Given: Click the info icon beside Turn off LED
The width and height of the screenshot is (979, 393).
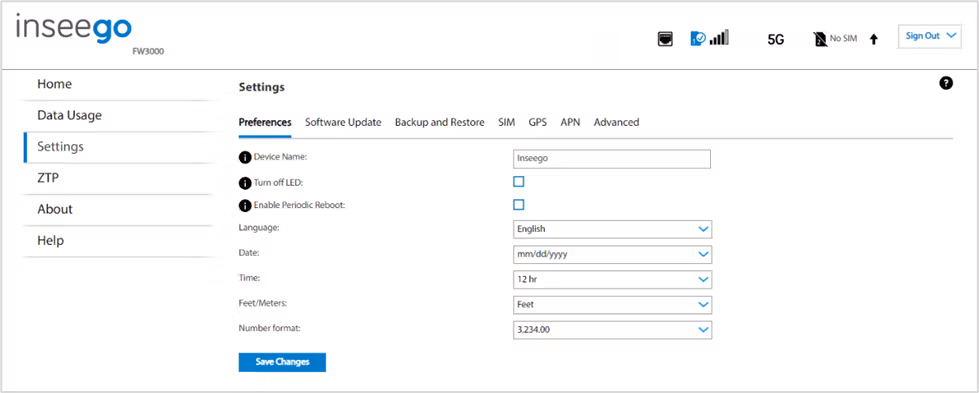Looking at the screenshot, I should click(x=245, y=182).
